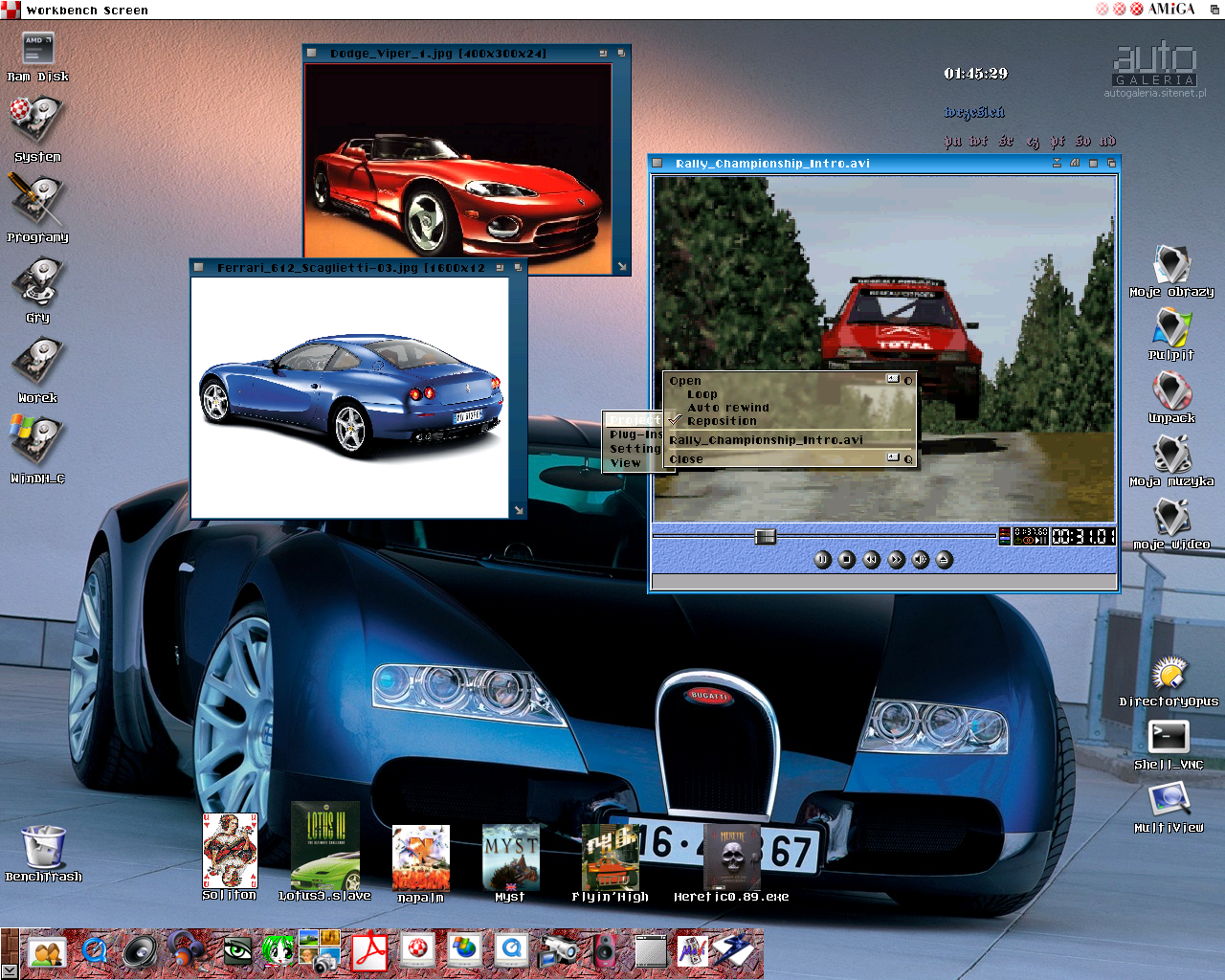Click the red loudspeaker dock icon

(605, 952)
